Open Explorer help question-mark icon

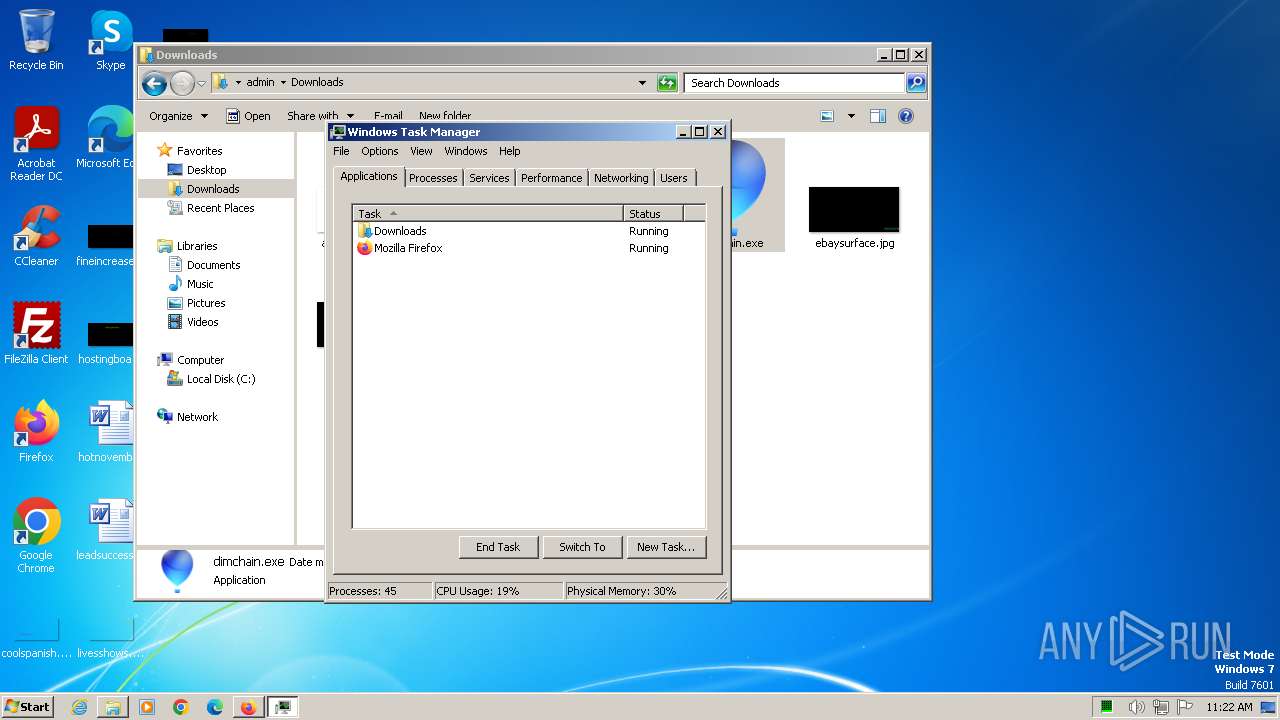[x=906, y=116]
